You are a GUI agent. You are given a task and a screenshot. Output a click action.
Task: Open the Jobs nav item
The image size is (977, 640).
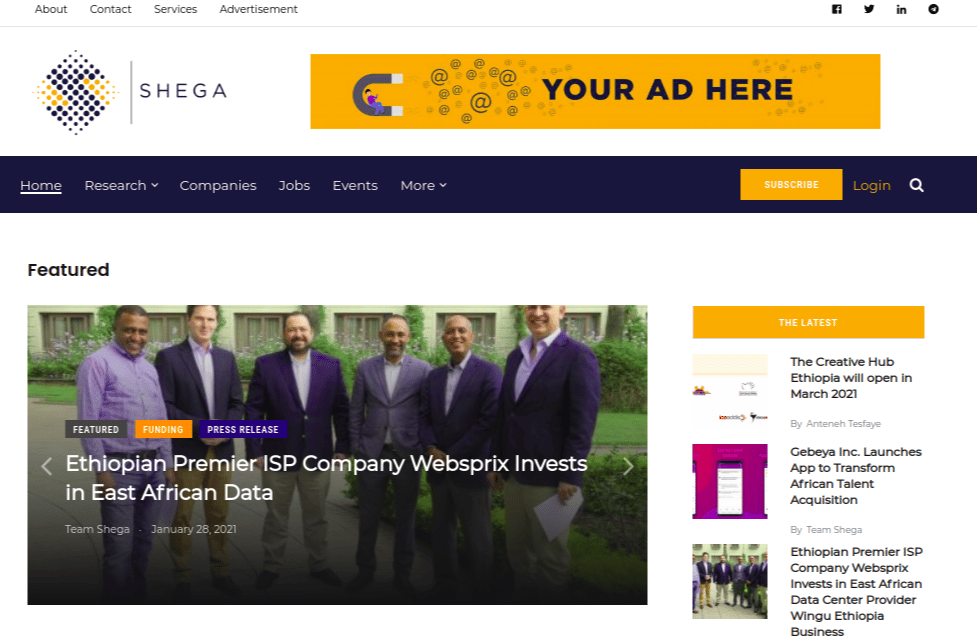tap(294, 185)
